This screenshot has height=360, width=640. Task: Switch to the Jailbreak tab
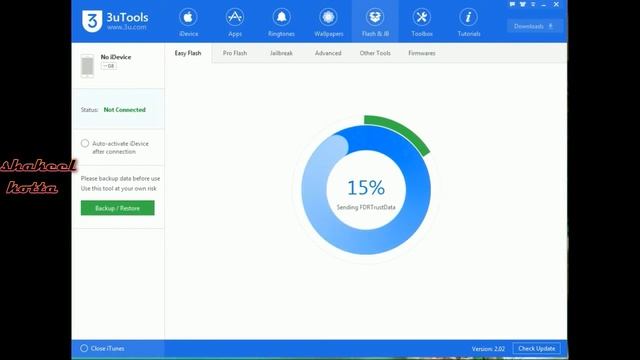281,53
